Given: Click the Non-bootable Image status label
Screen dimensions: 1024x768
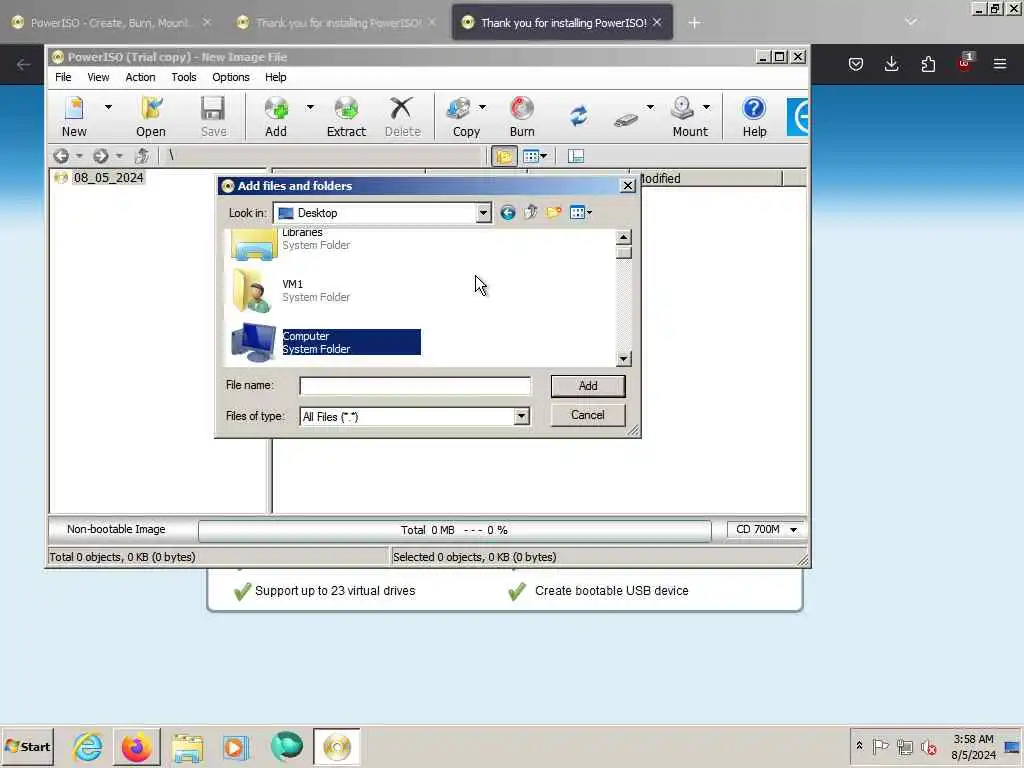Looking at the screenshot, I should [116, 530].
